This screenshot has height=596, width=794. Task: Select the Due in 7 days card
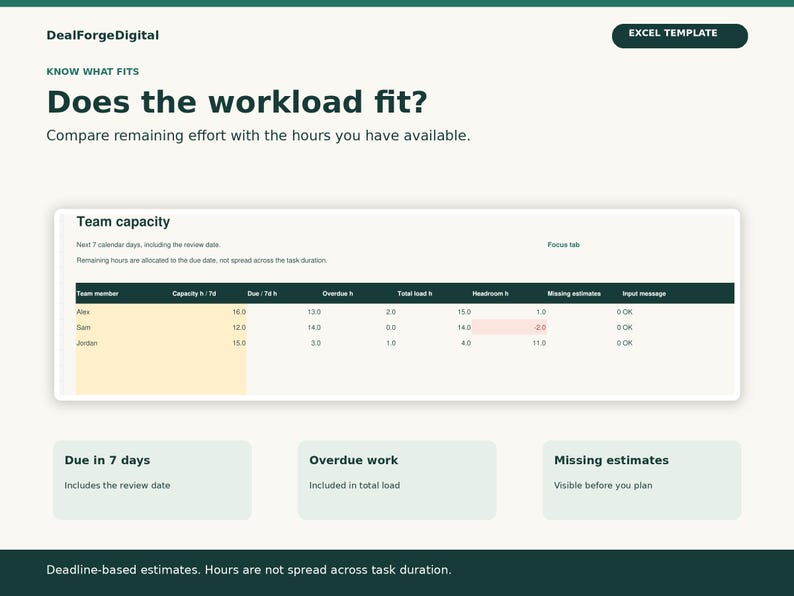[152, 480]
